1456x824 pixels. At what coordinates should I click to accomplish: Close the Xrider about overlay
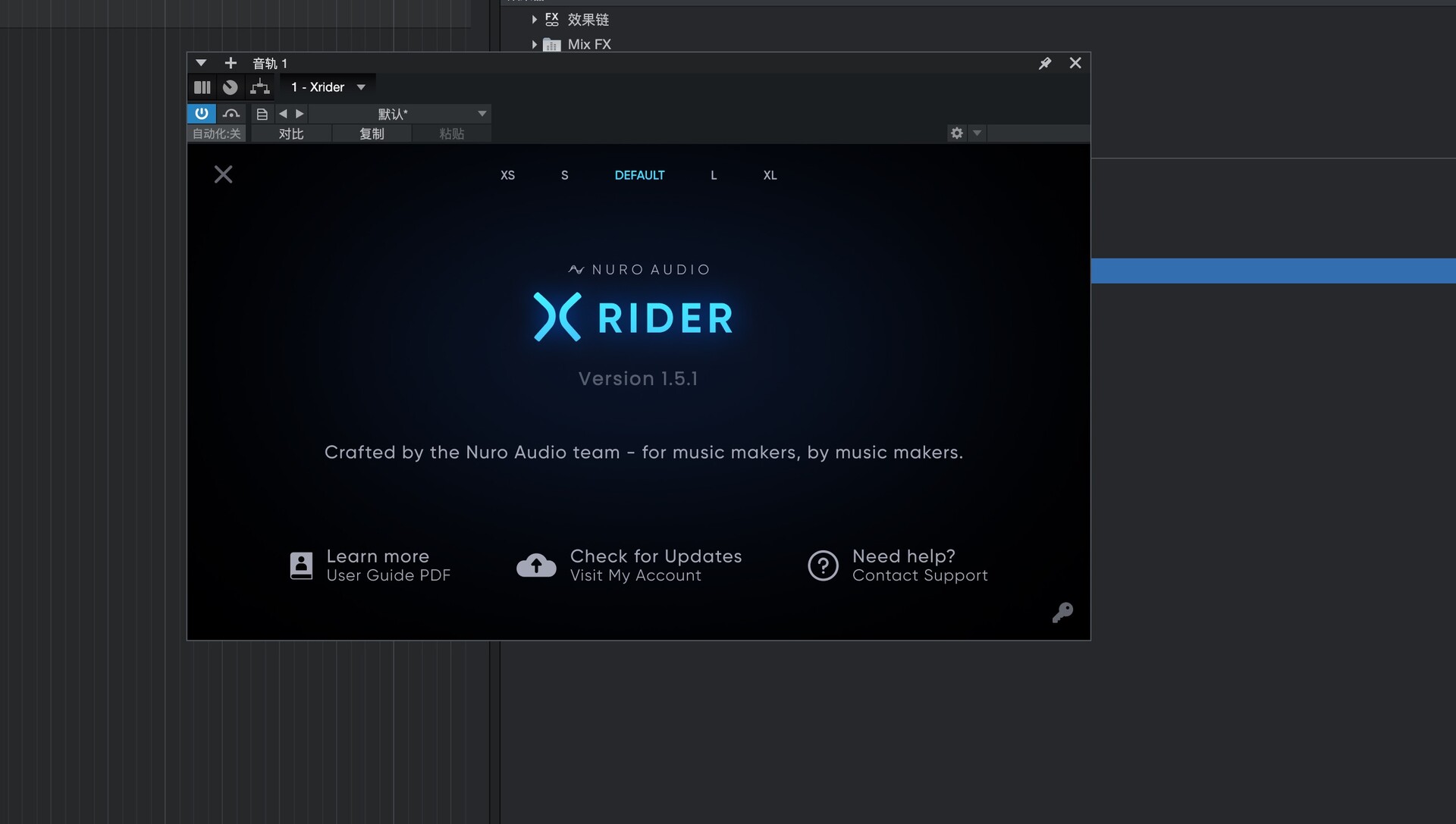pos(223,174)
